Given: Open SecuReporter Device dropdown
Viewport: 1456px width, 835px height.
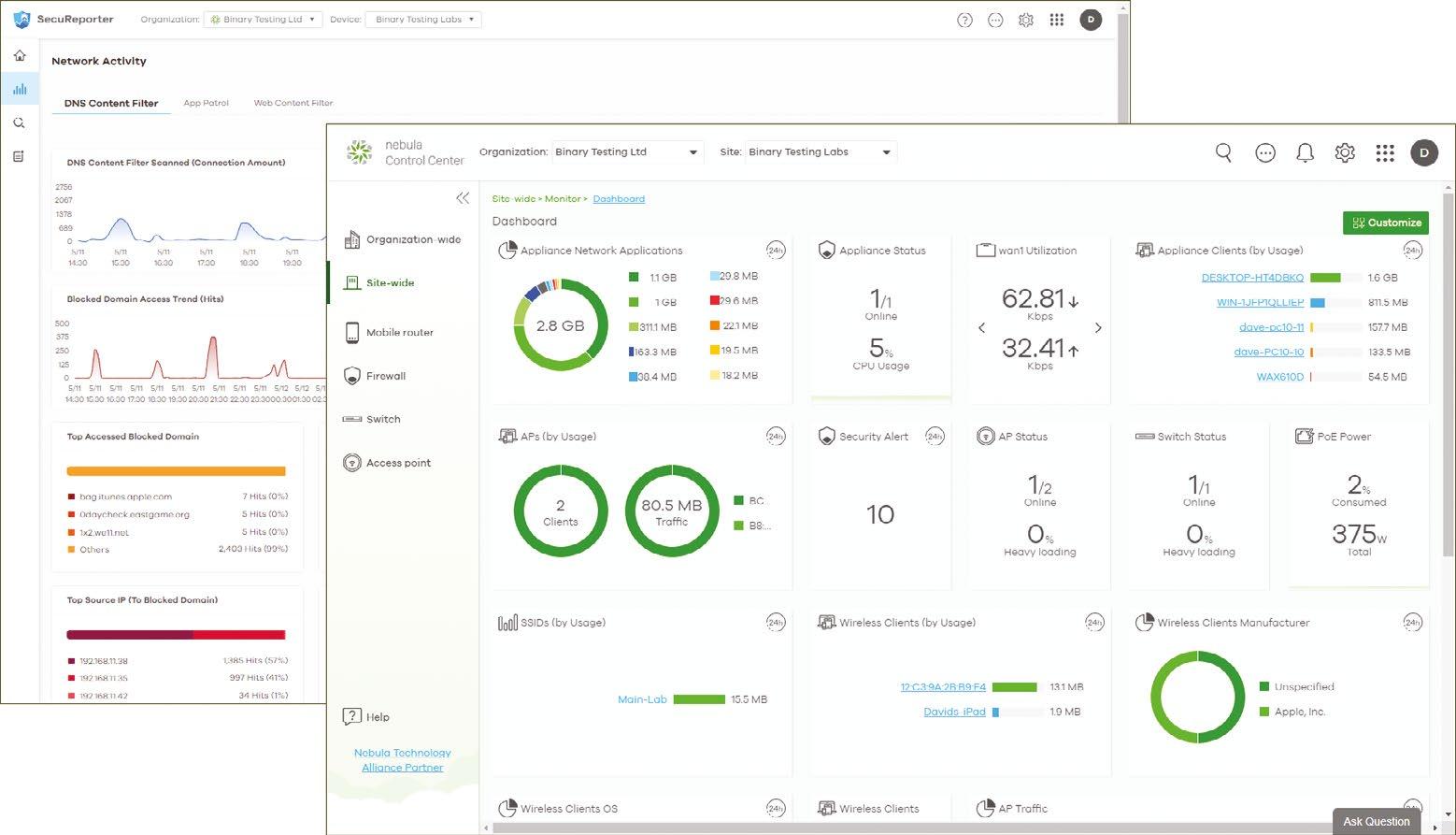Looking at the screenshot, I should (423, 19).
